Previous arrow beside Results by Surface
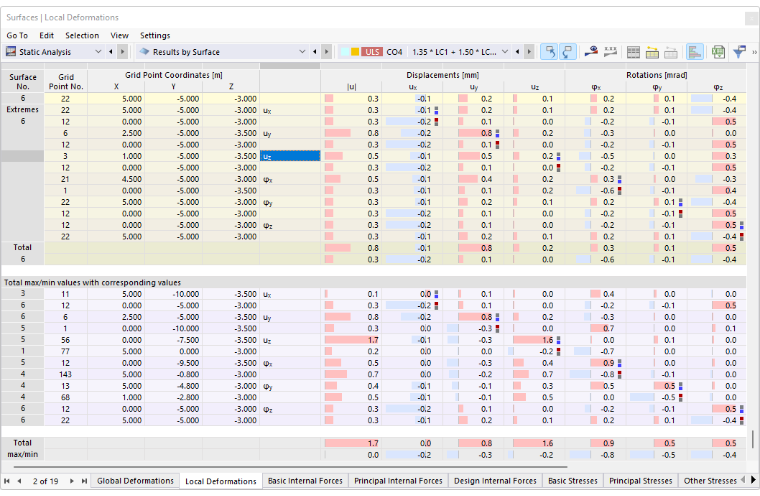 tap(315, 52)
